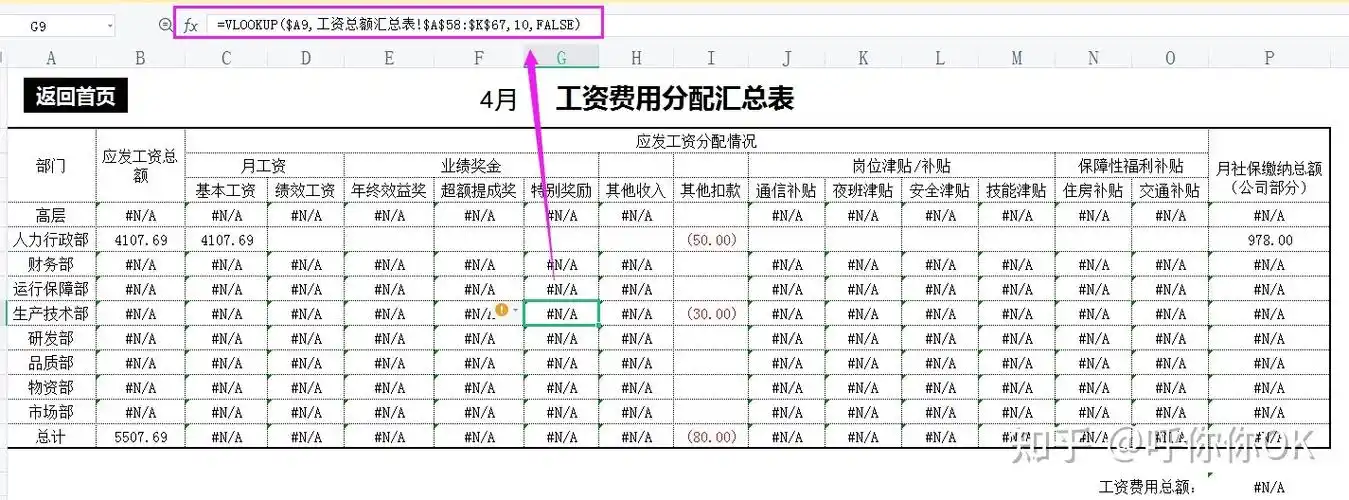1349x500 pixels.
Task: Click the 绩效工资 column label
Action: pos(305,190)
